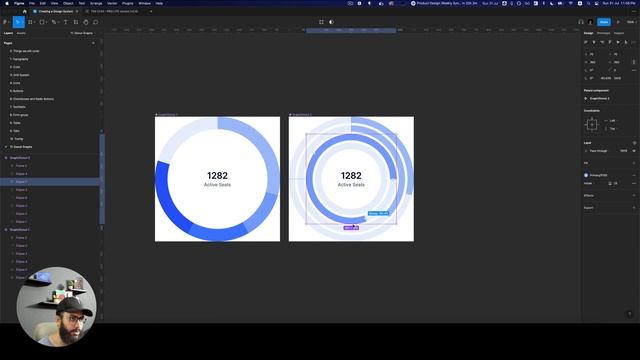Toggle layer visibility eye in Layer section

(634, 151)
